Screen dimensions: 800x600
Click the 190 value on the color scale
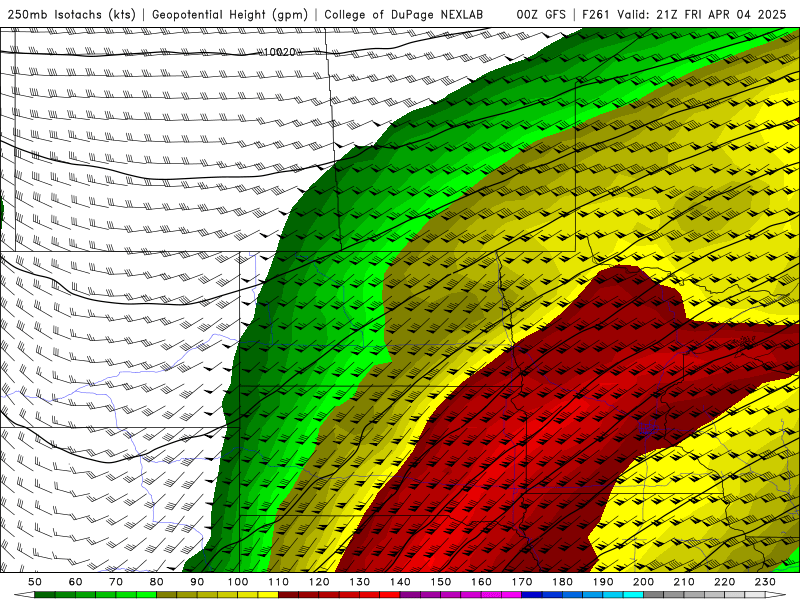coord(603,582)
